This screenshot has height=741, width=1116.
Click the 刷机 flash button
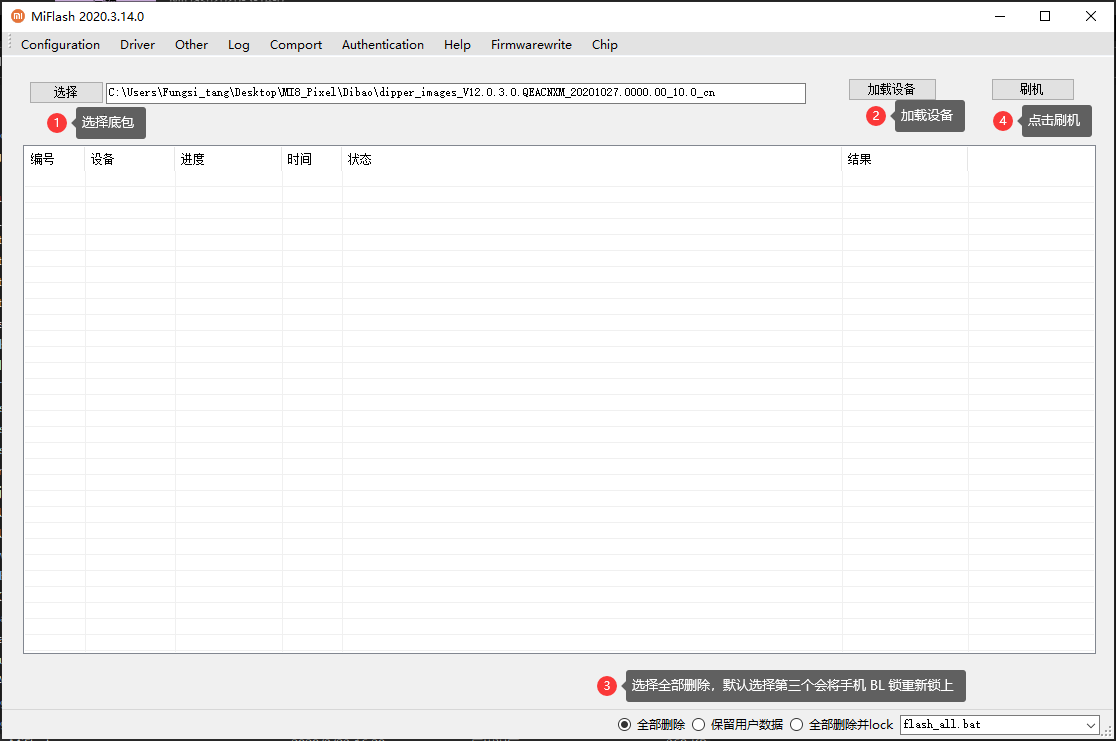[1032, 89]
